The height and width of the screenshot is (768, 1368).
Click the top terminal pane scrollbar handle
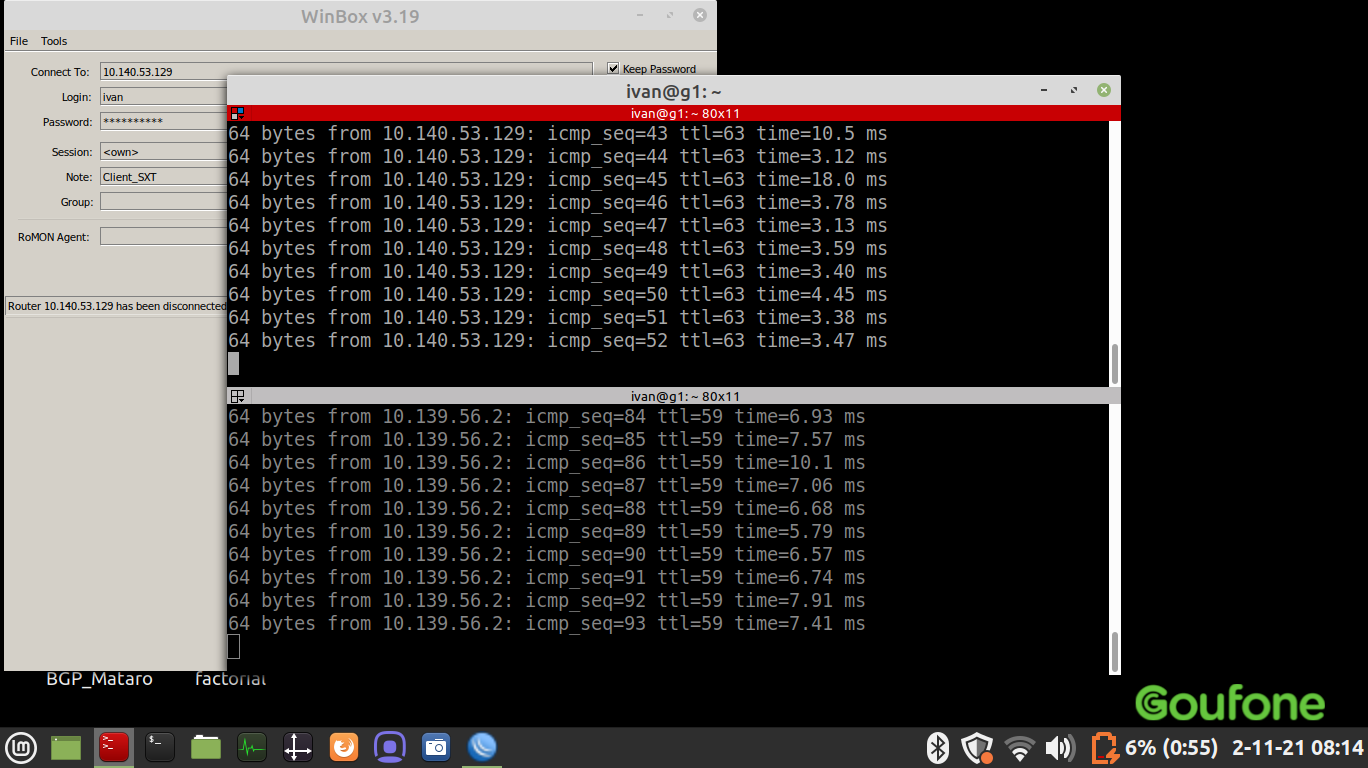[x=1115, y=363]
